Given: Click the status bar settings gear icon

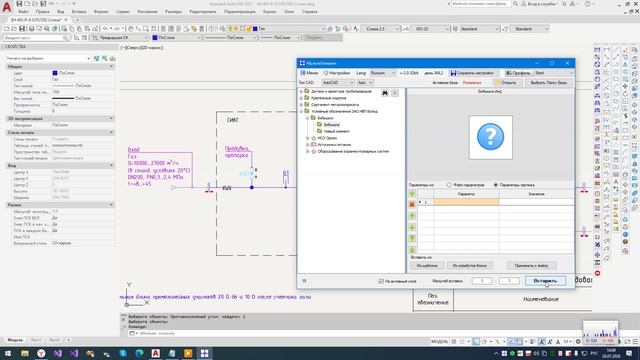Looking at the screenshot, I should tap(578, 342).
